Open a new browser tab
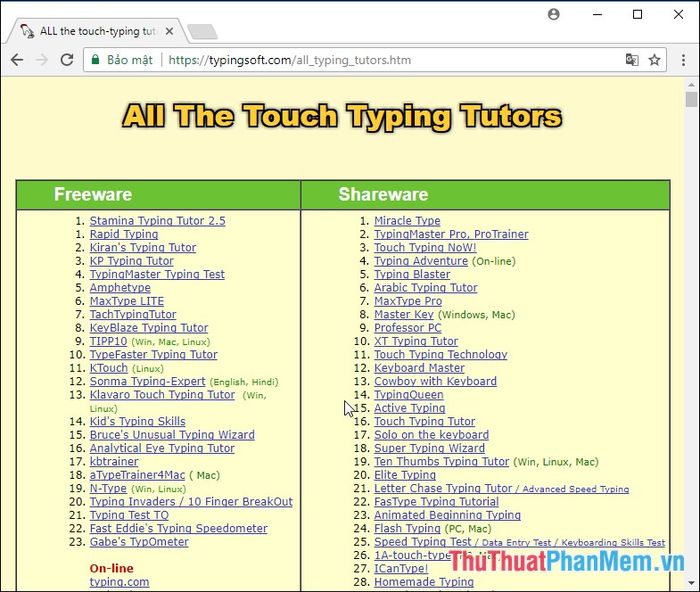 [202, 31]
